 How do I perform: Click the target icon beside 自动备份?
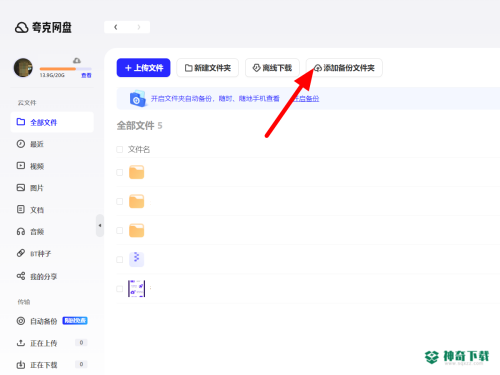(x=21, y=321)
